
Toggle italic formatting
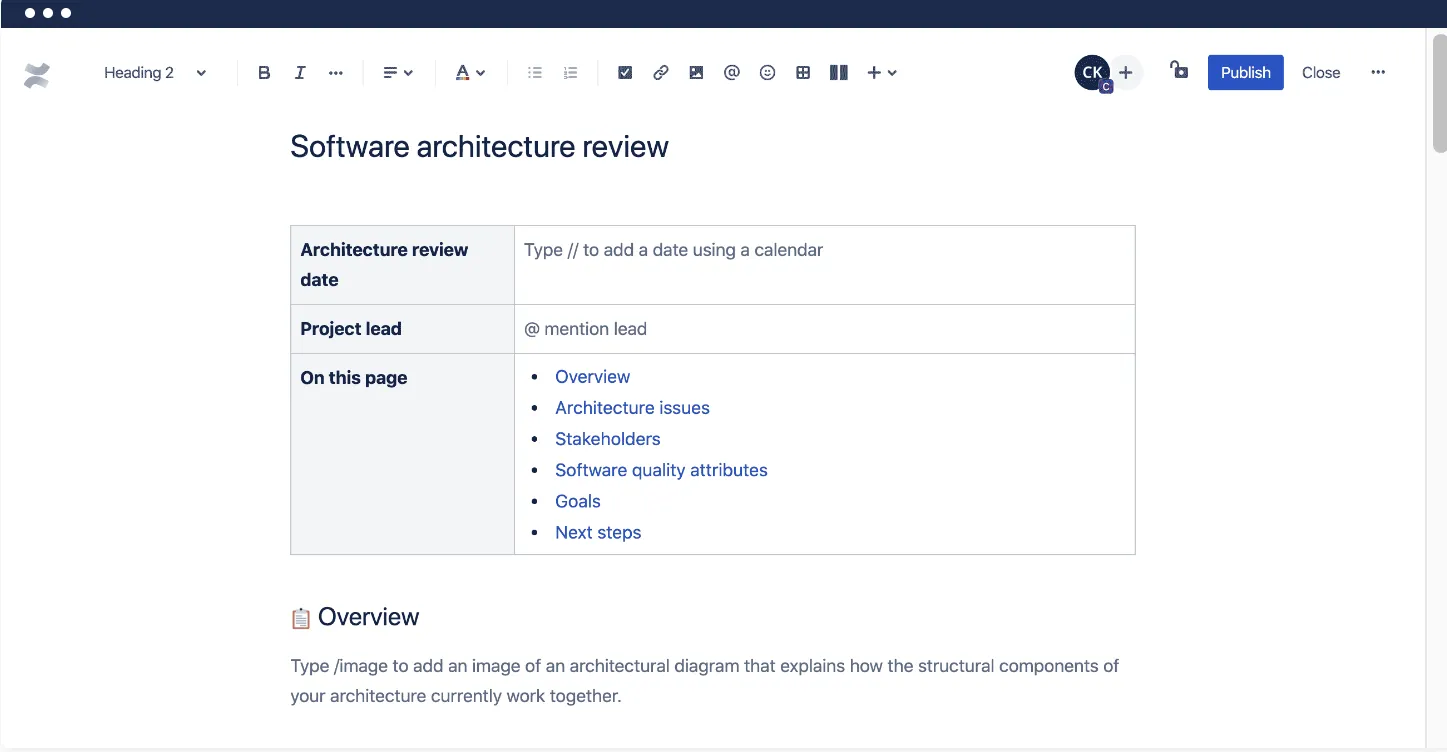300,73
